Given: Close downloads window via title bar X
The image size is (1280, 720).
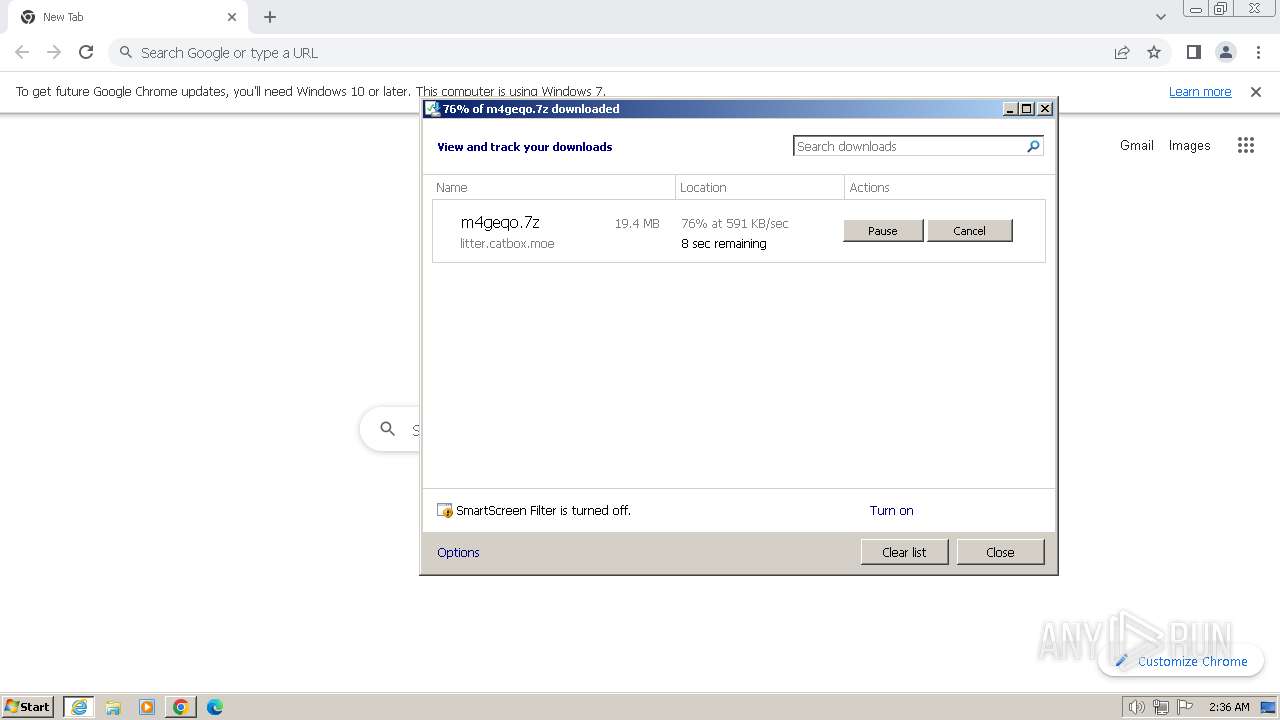Looking at the screenshot, I should point(1045,109).
